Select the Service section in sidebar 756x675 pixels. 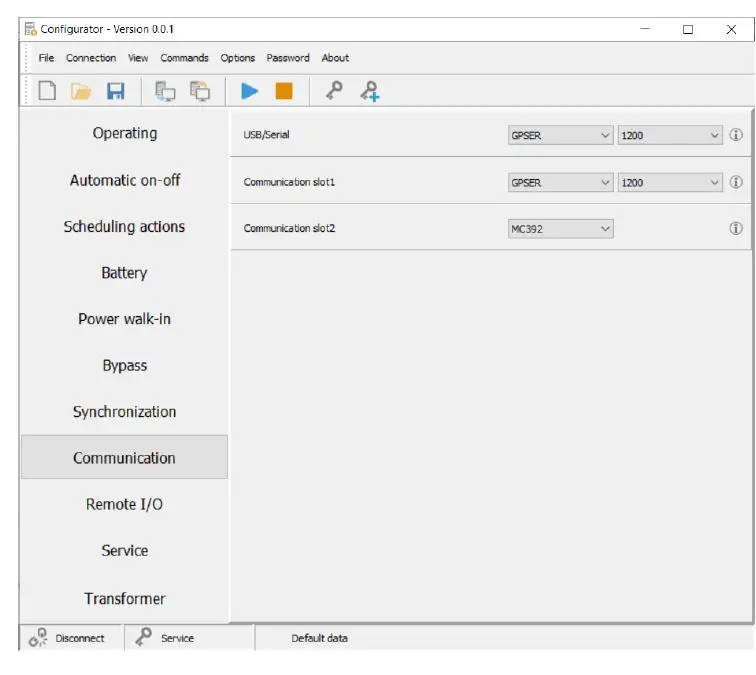coord(124,550)
